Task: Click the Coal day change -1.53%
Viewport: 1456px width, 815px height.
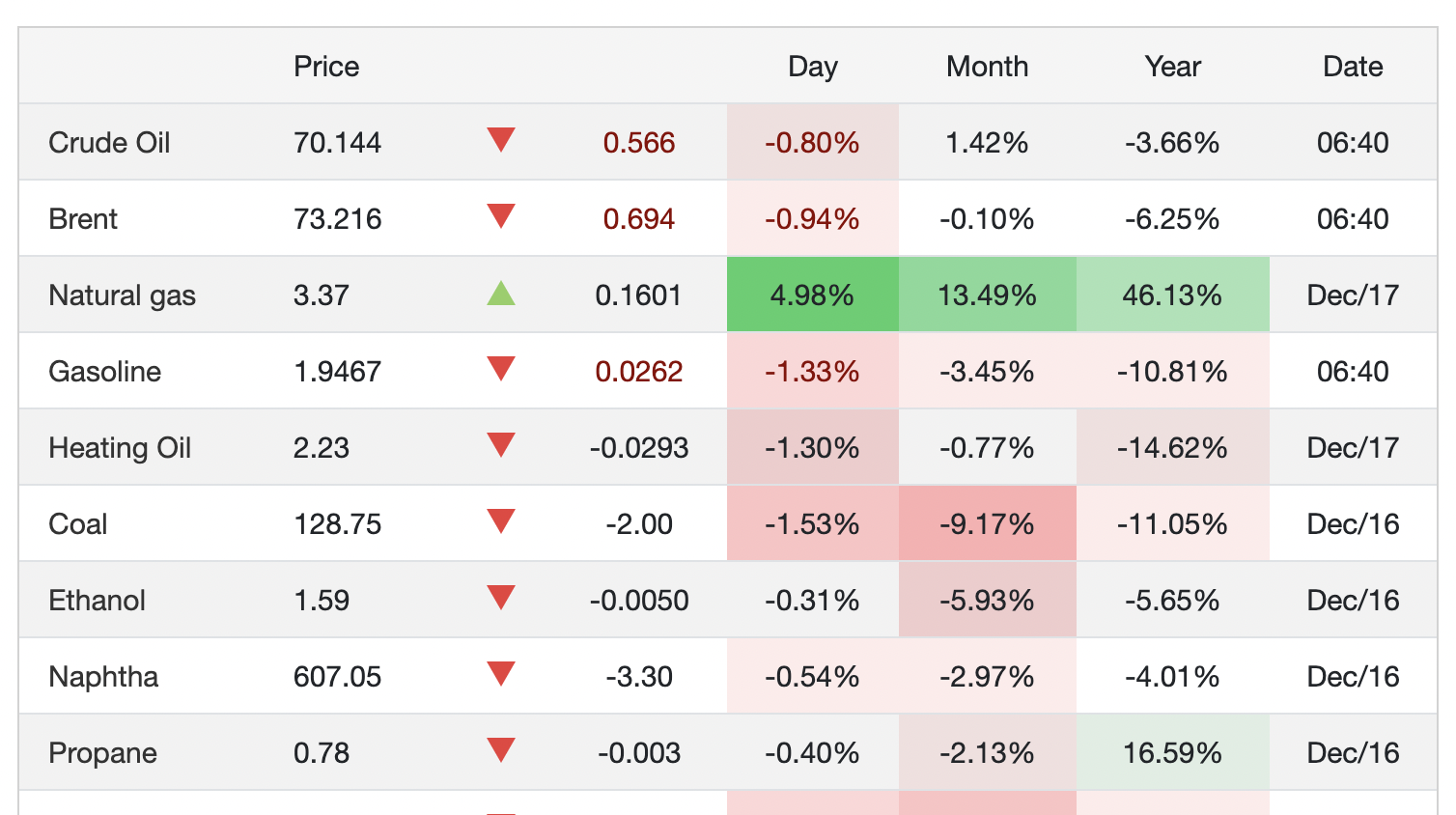Action: (x=812, y=524)
